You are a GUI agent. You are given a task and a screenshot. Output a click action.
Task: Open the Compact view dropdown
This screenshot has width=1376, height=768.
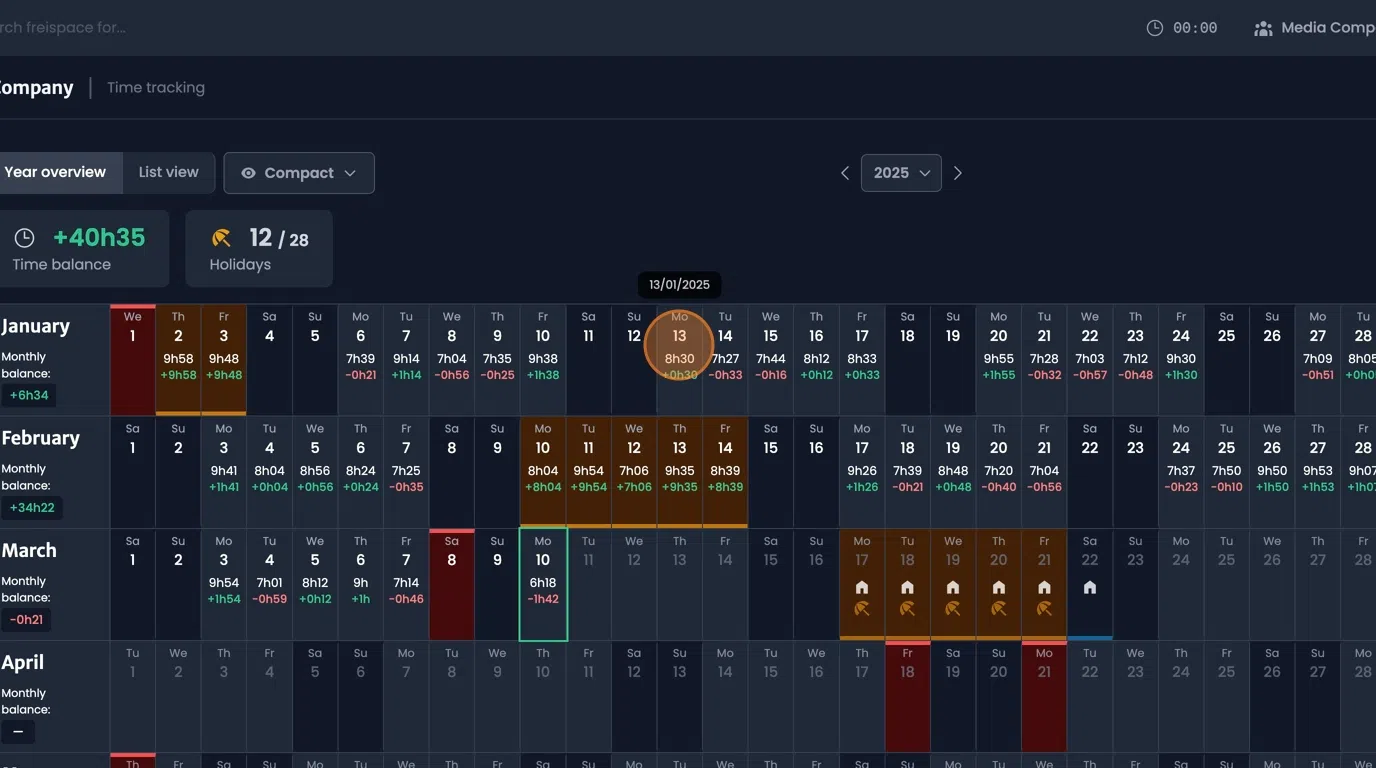299,172
